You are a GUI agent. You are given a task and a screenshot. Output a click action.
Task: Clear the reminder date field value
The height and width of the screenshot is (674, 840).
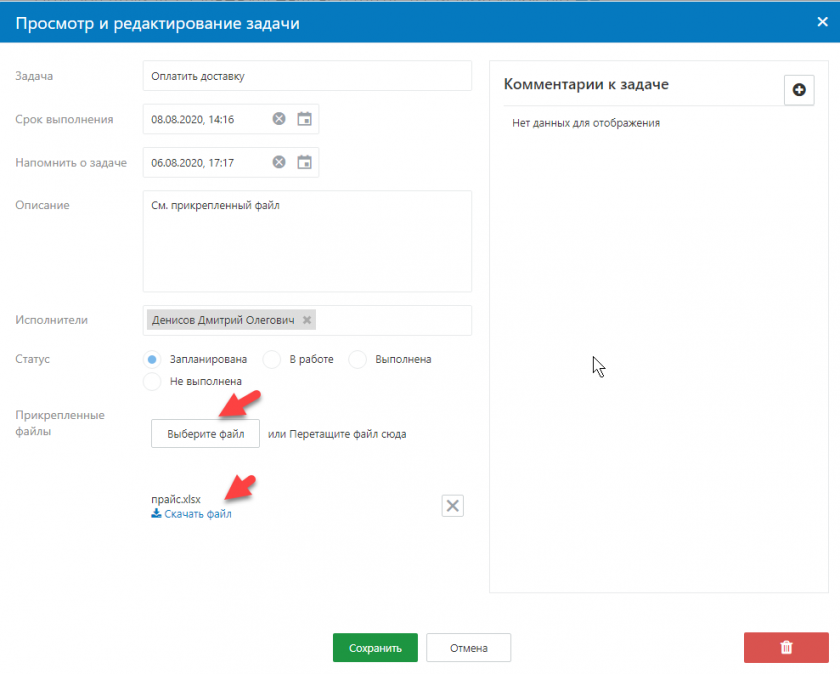[279, 162]
